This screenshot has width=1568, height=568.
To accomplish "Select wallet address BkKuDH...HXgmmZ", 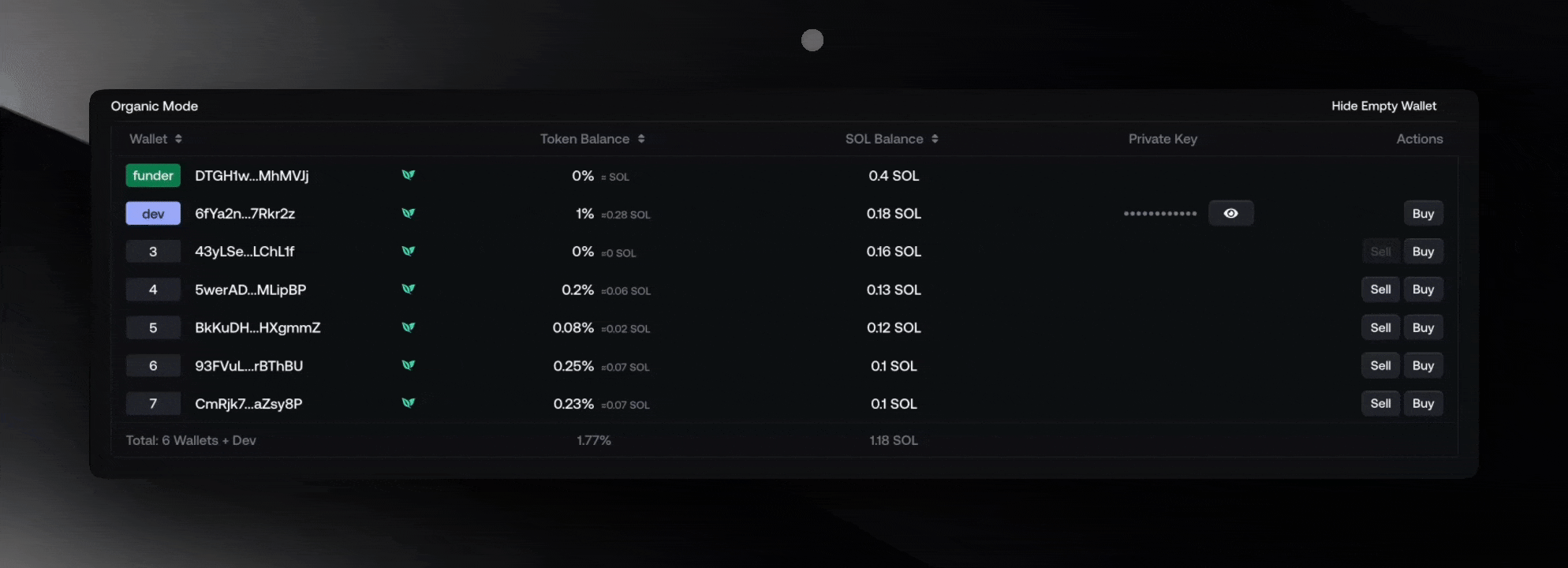I will [258, 327].
